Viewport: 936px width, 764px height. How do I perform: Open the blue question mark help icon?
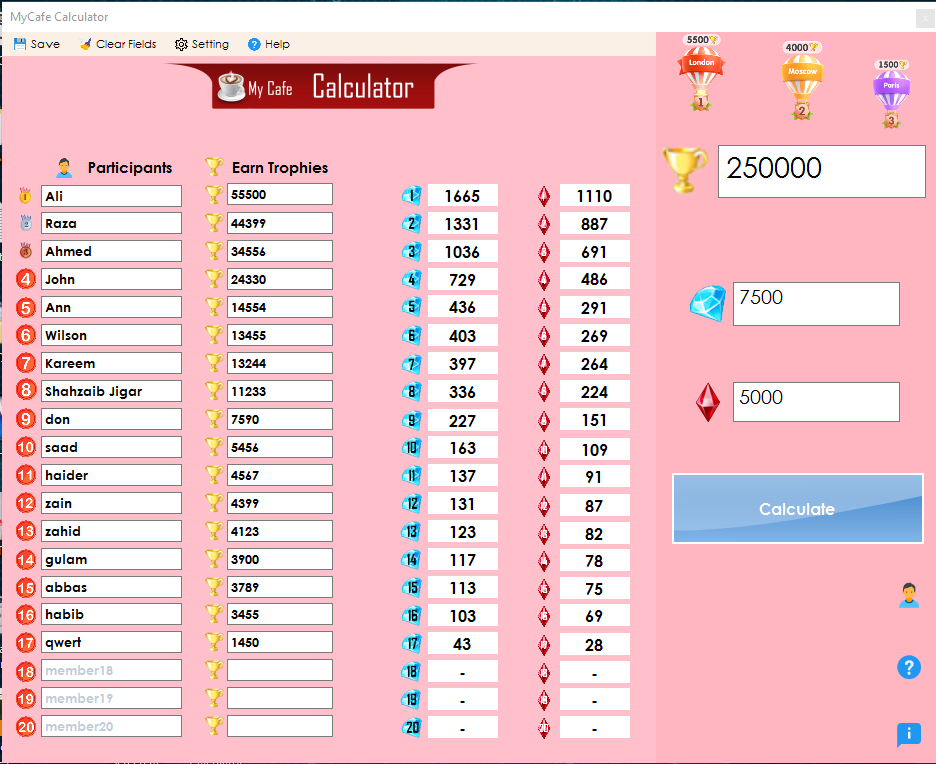tap(909, 667)
